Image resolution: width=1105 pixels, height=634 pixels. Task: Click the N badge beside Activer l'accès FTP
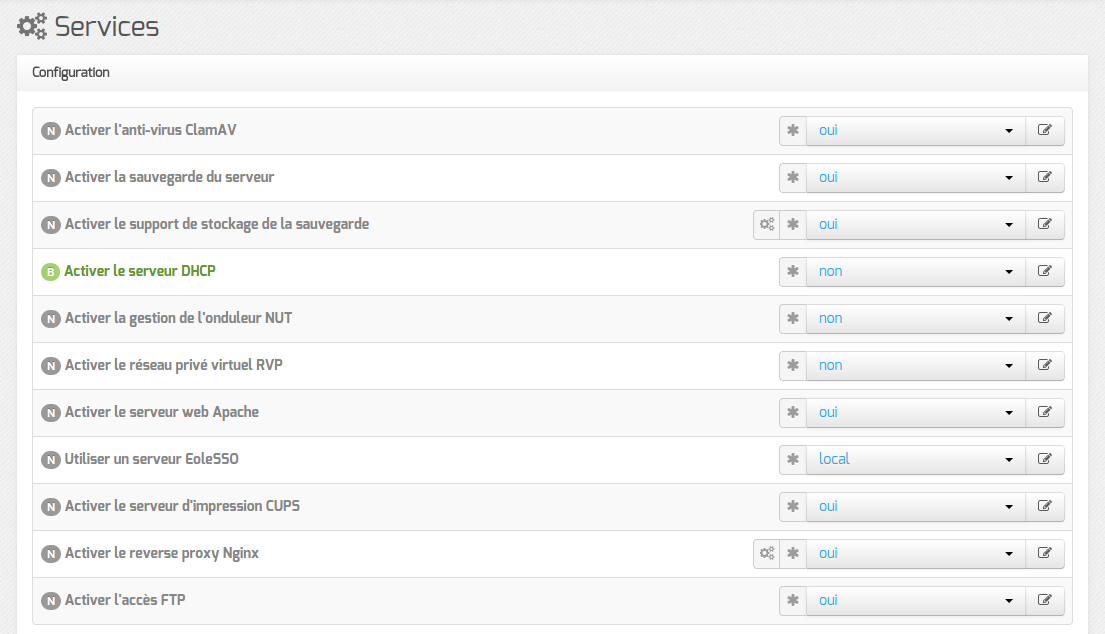pyautogui.click(x=50, y=601)
